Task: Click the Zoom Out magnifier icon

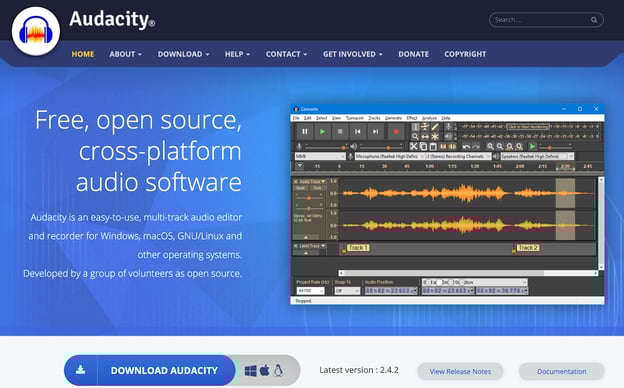Action: (x=500, y=146)
